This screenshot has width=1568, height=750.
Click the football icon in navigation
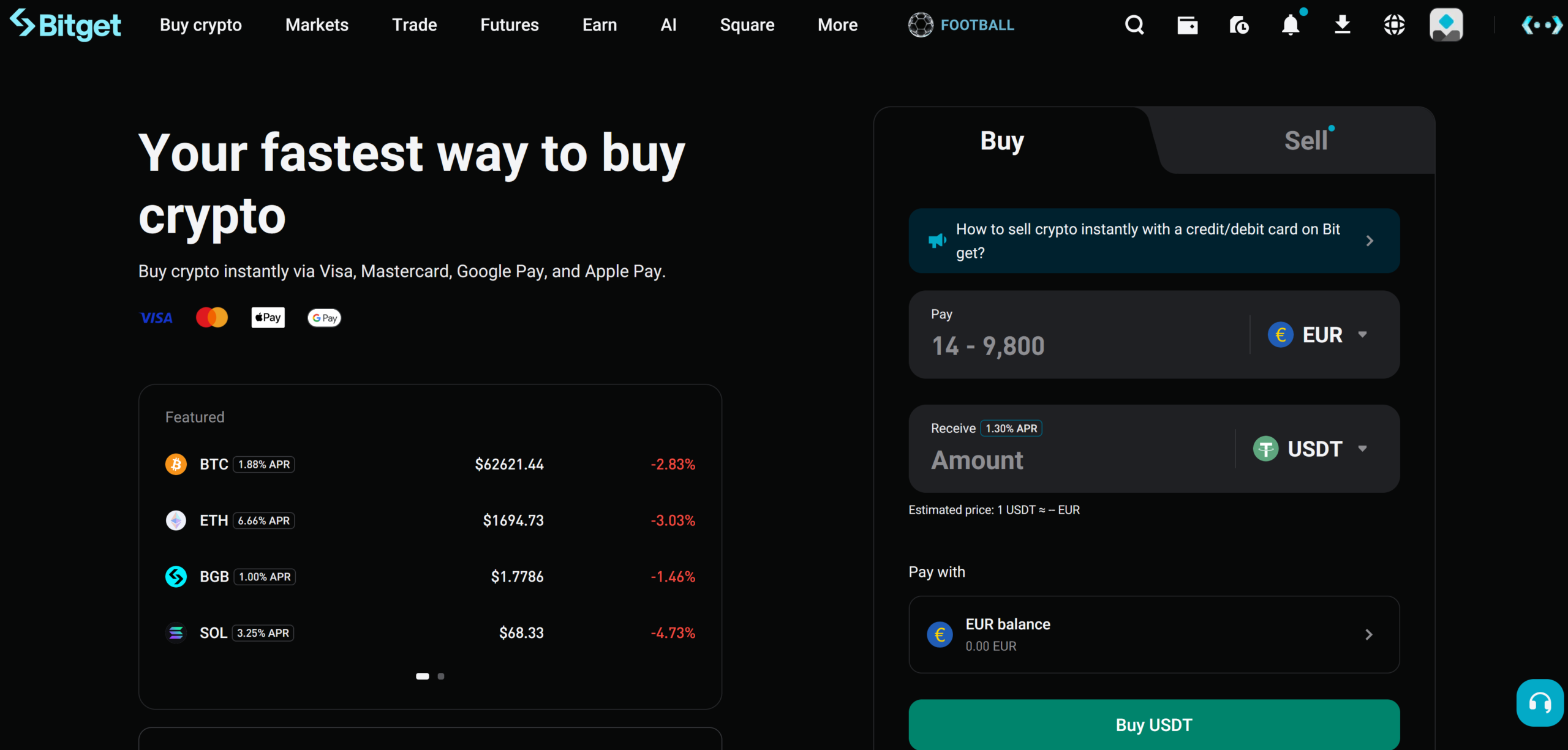coord(921,25)
